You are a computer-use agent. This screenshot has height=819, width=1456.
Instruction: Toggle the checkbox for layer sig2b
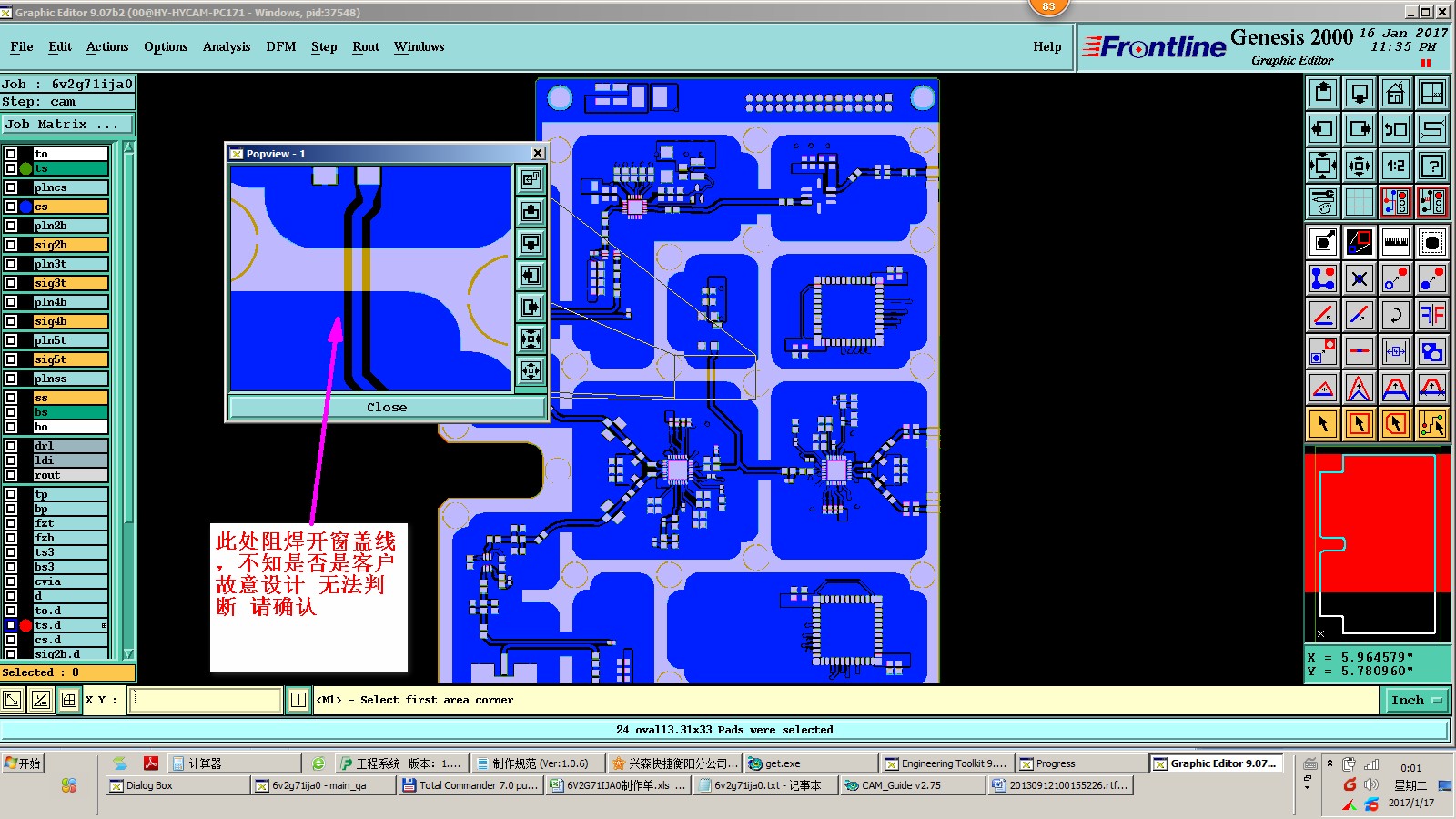[11, 245]
